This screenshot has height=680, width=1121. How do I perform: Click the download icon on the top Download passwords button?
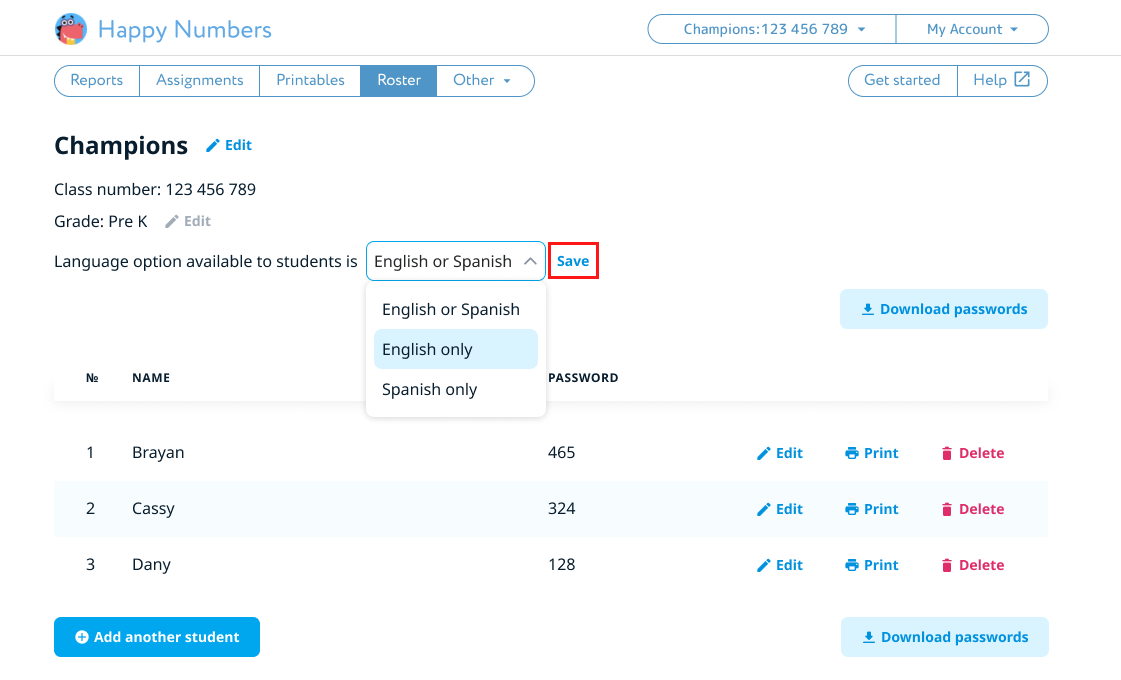(867, 309)
